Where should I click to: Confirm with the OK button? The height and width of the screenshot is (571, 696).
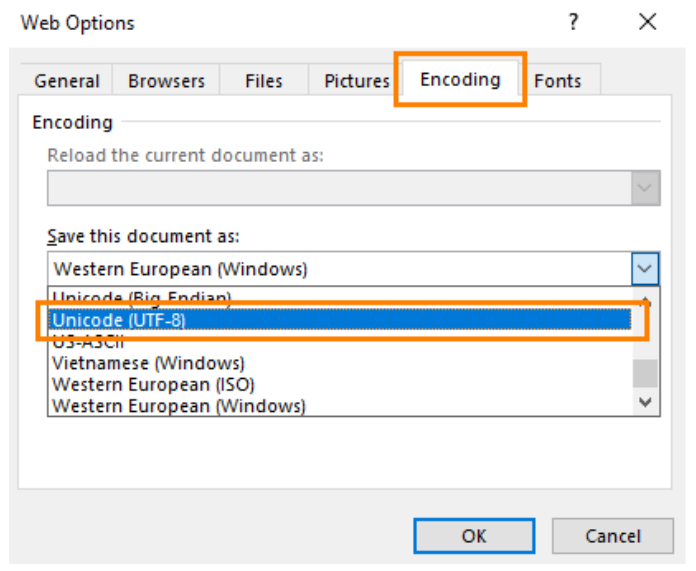point(474,536)
